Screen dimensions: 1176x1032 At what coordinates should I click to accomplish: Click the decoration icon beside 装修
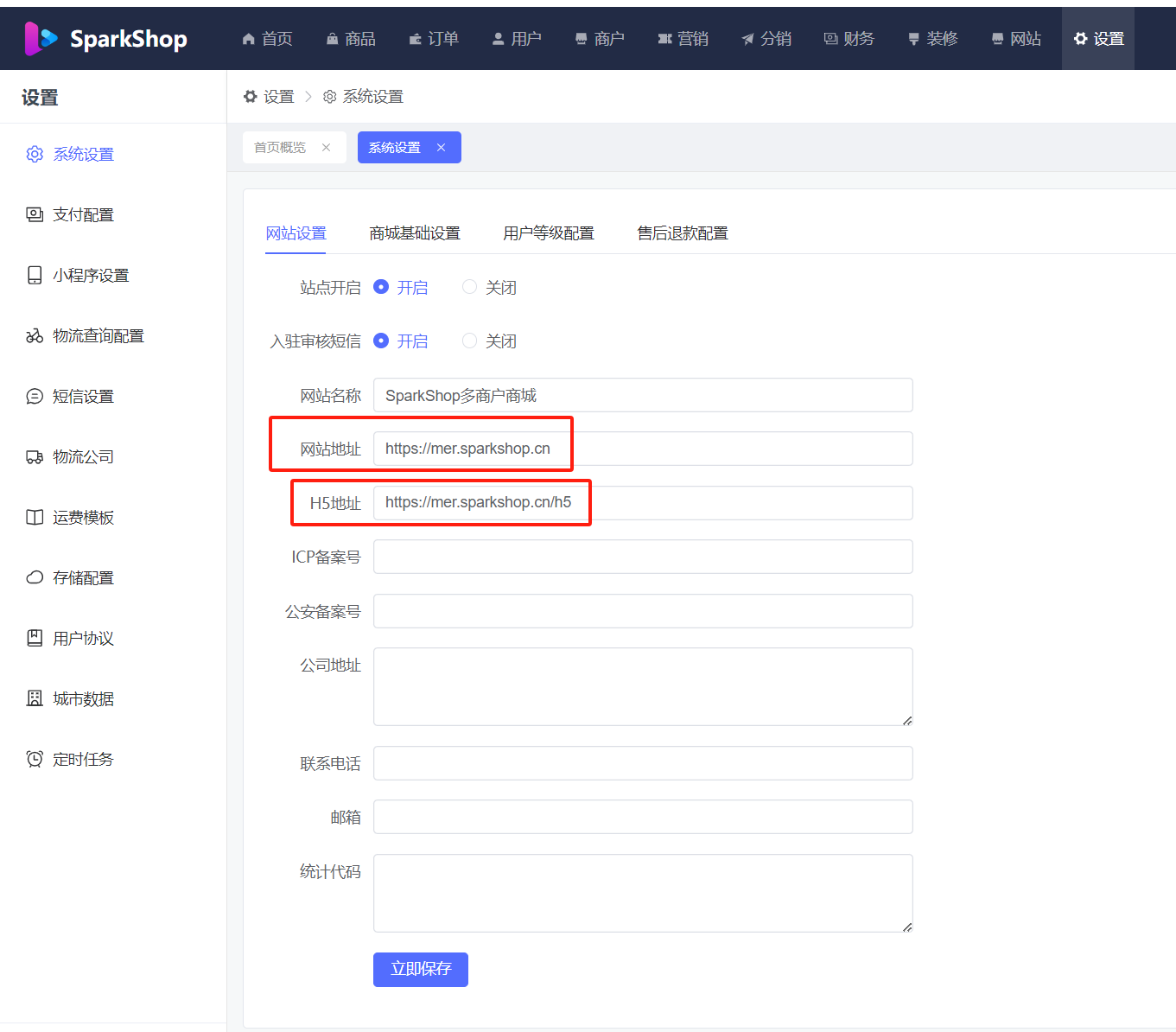[913, 39]
